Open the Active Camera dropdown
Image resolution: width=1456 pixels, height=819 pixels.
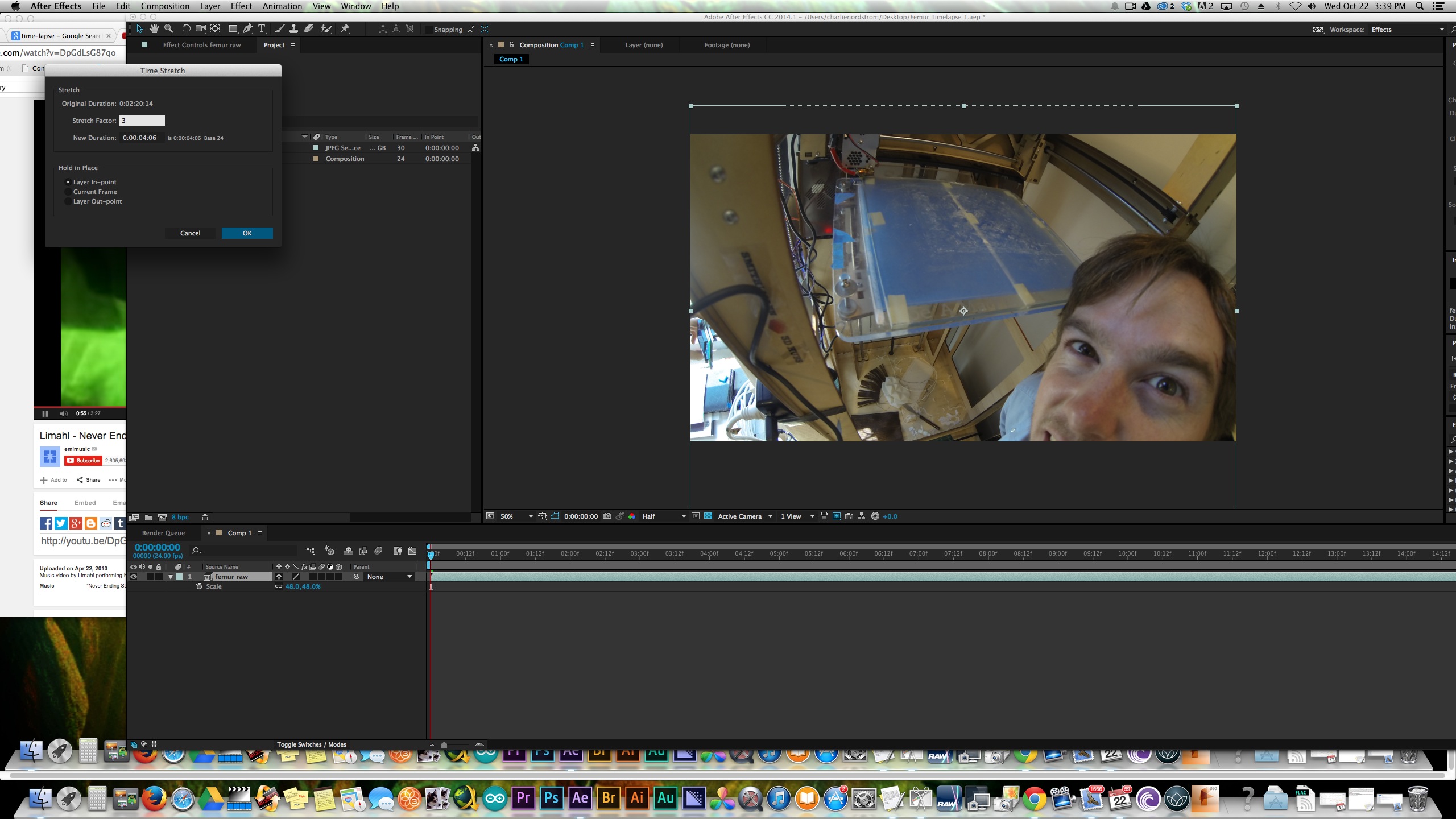point(745,516)
